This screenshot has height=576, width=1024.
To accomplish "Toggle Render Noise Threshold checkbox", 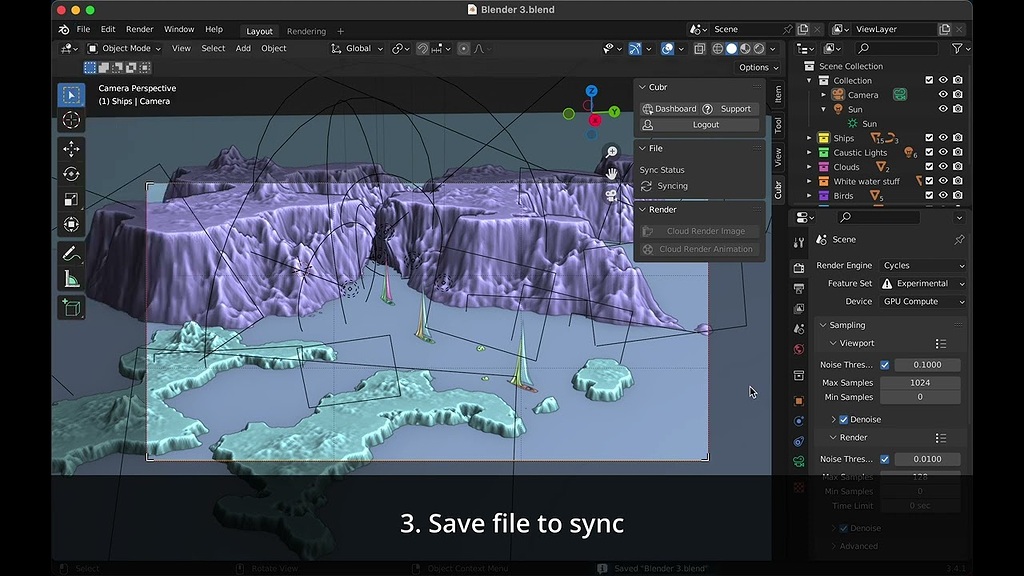I will coord(884,459).
